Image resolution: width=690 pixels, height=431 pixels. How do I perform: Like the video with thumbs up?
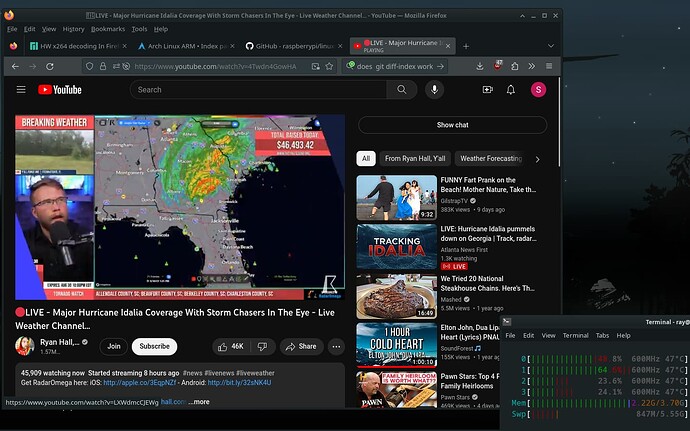click(x=231, y=346)
